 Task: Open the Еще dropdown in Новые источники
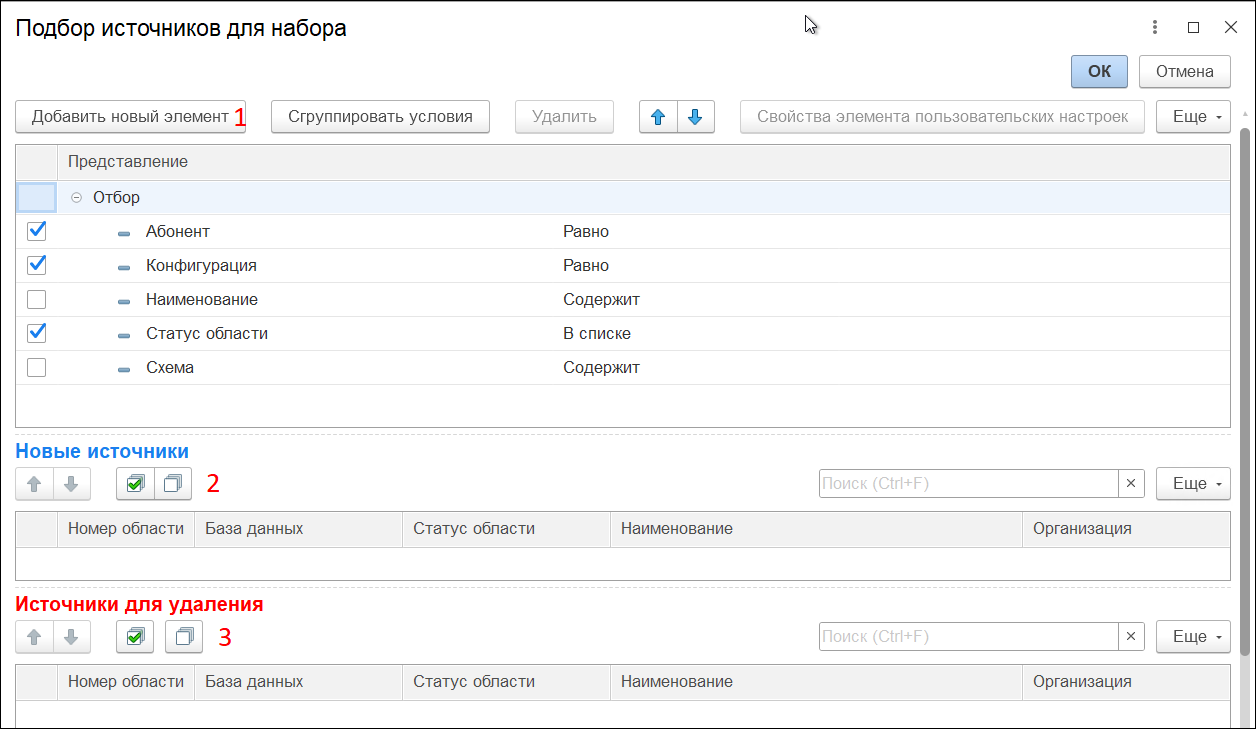coord(1194,484)
